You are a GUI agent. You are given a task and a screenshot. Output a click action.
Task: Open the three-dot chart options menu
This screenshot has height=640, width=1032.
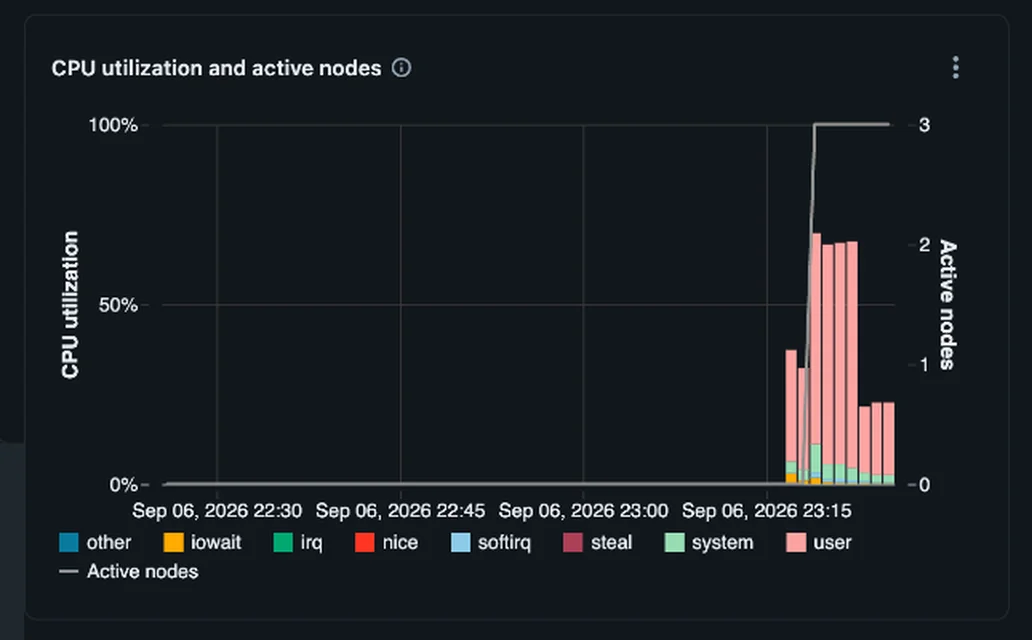click(x=956, y=67)
